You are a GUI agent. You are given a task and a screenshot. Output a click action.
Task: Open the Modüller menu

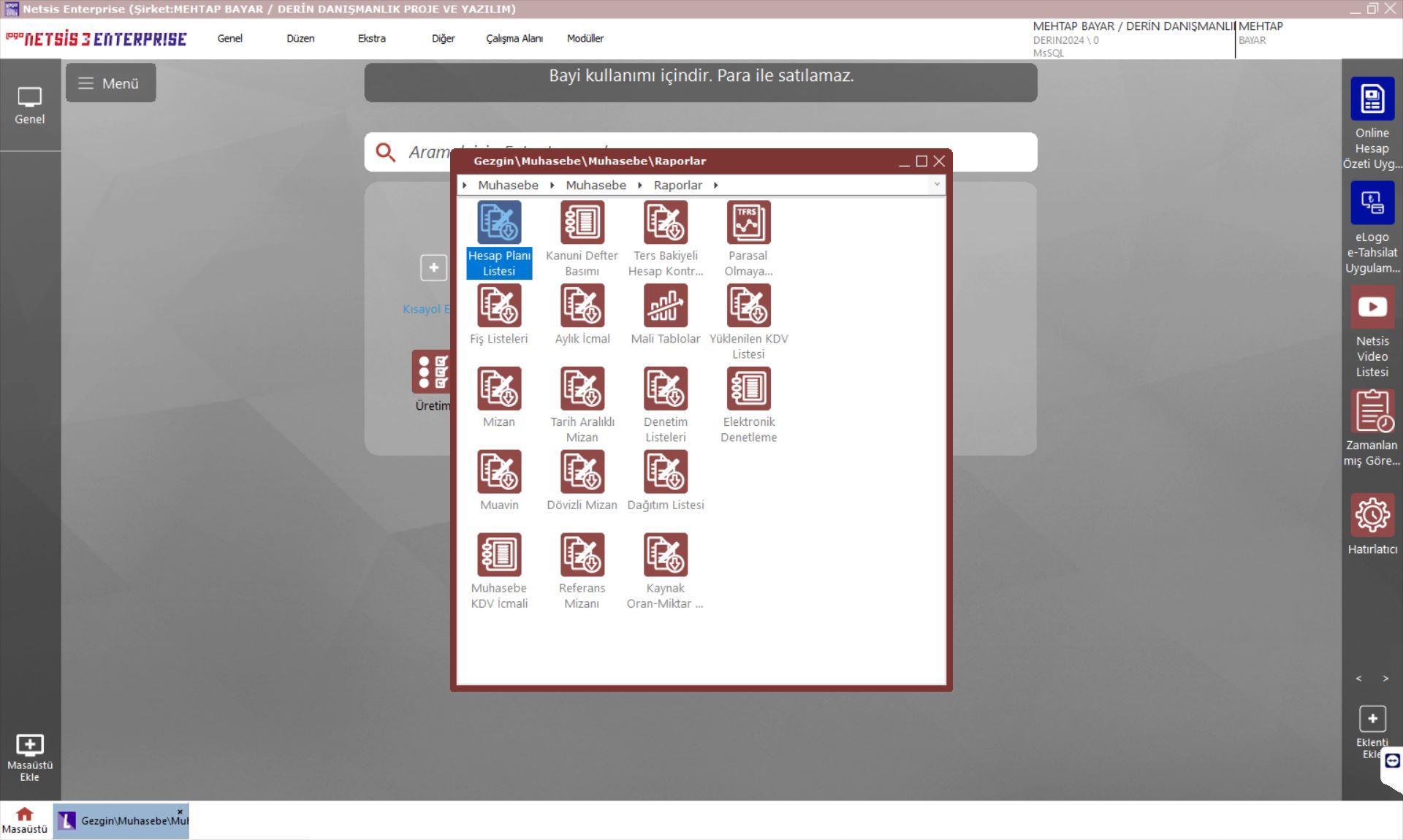click(x=585, y=39)
